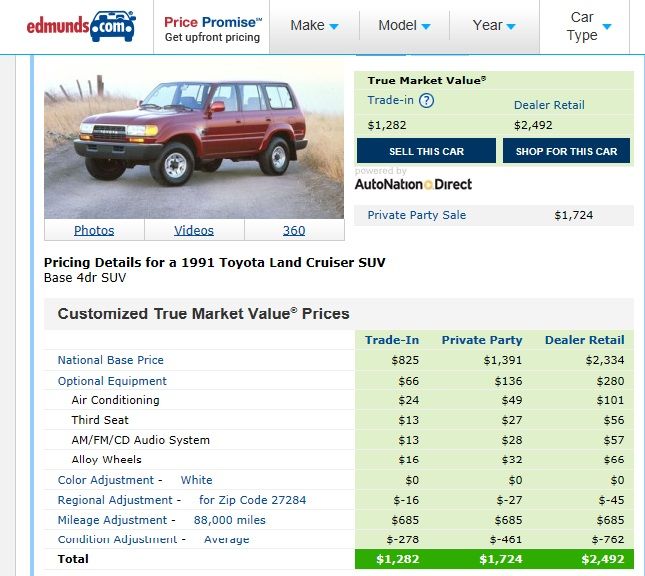Expand the Car Type dropdown
This screenshot has width=645, height=576.
point(588,26)
